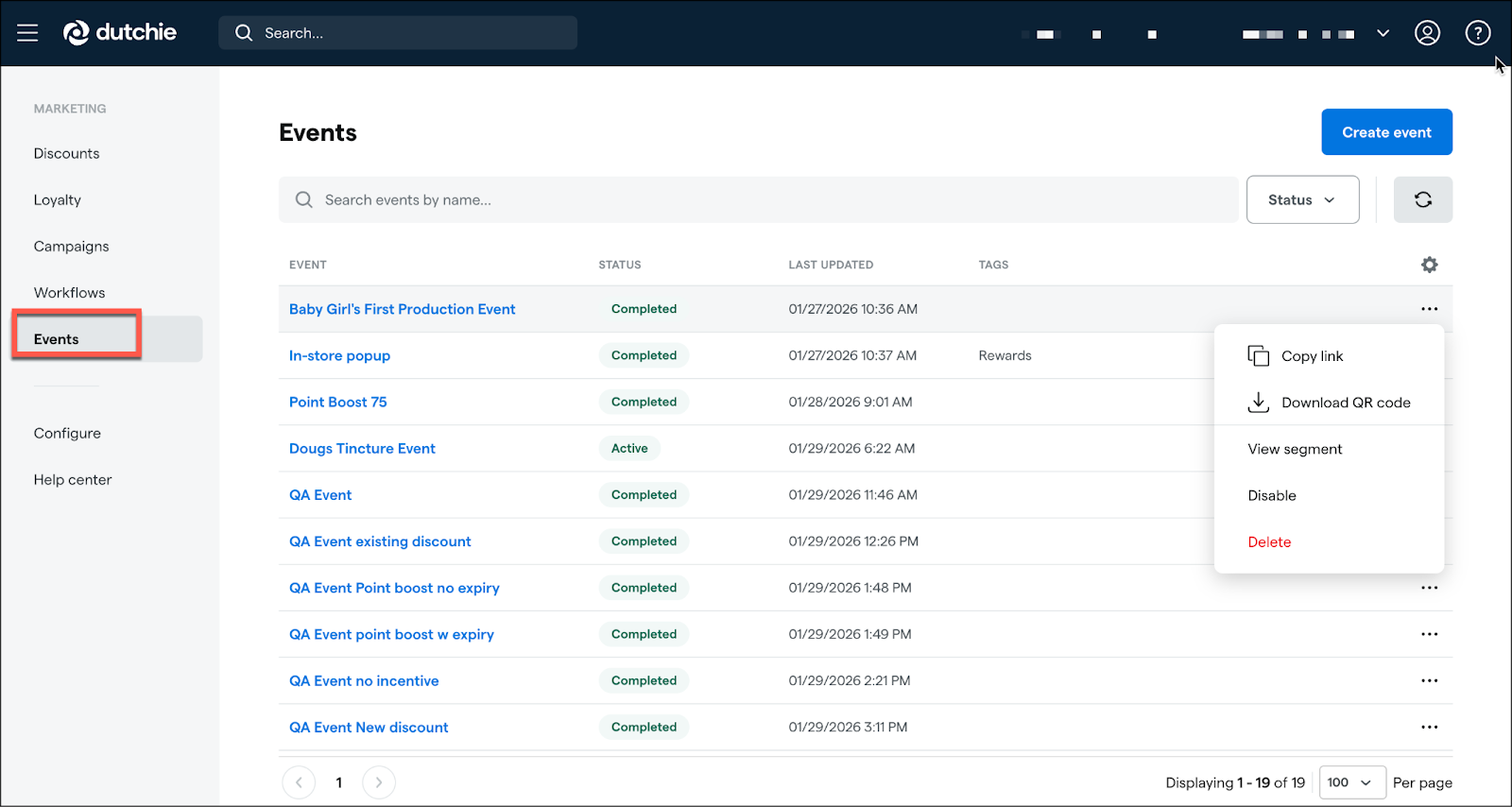Image resolution: width=1512 pixels, height=807 pixels.
Task: Open QA Event Point boost no expiry link
Action: [394, 588]
